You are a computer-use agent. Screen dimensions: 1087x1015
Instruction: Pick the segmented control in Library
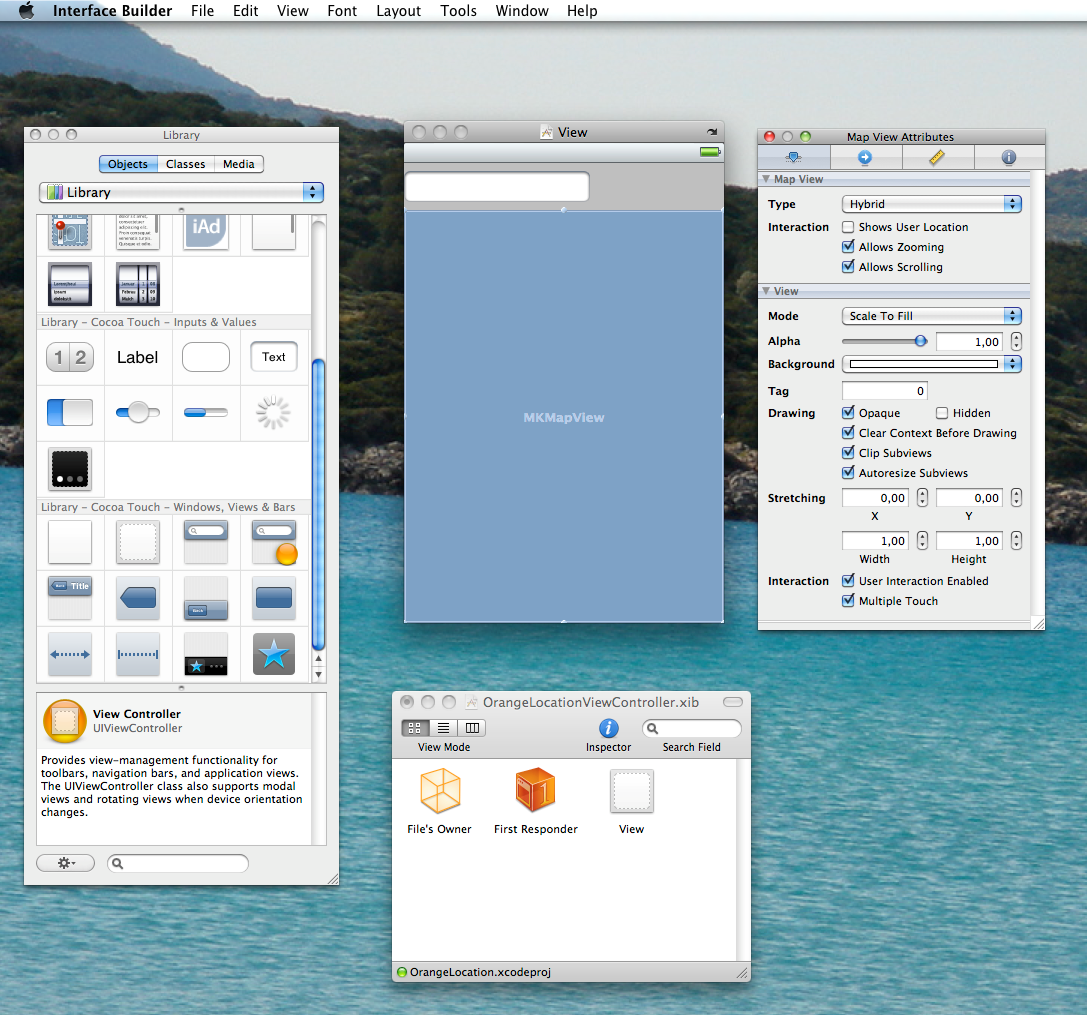[x=70, y=357]
